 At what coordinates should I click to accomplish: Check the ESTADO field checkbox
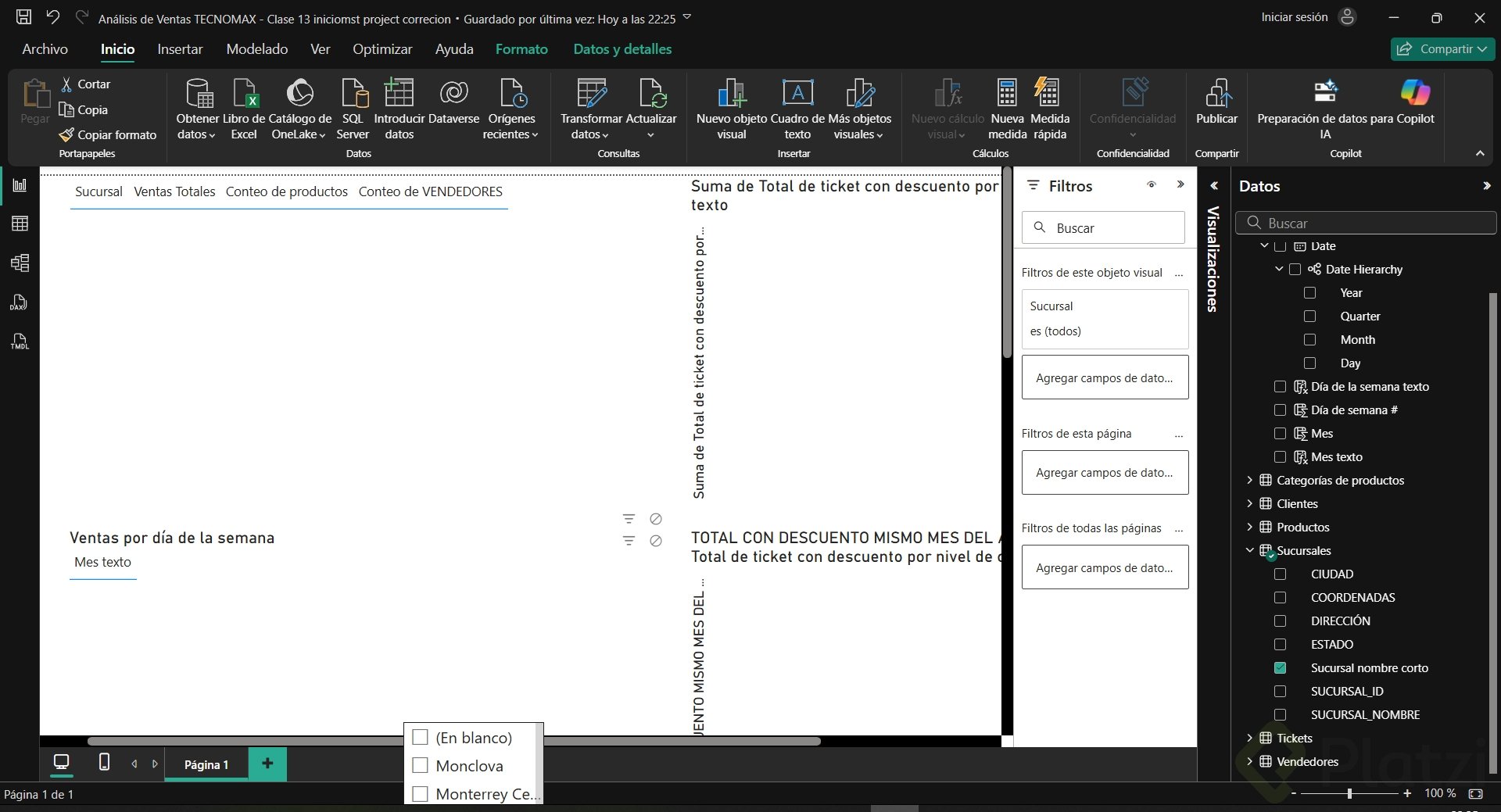[x=1280, y=645]
